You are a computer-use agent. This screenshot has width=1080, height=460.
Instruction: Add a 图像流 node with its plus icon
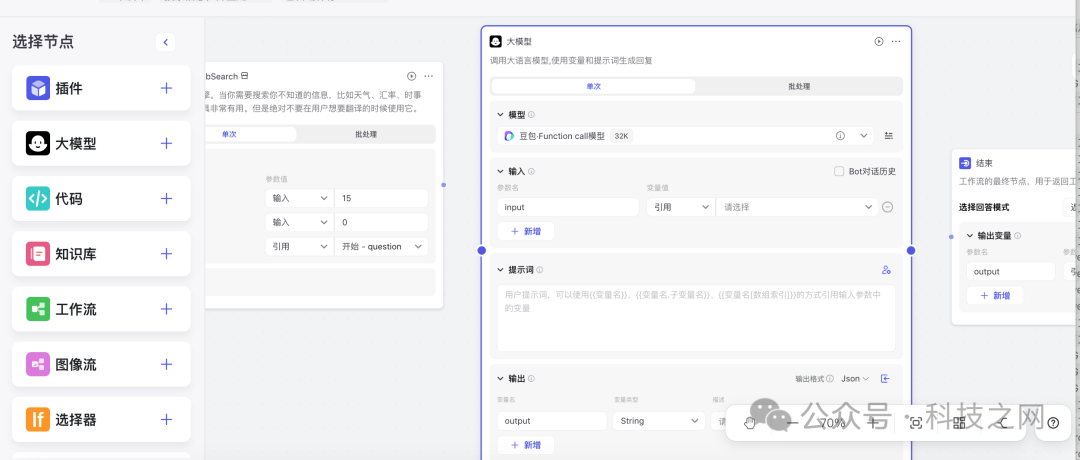tap(166, 364)
